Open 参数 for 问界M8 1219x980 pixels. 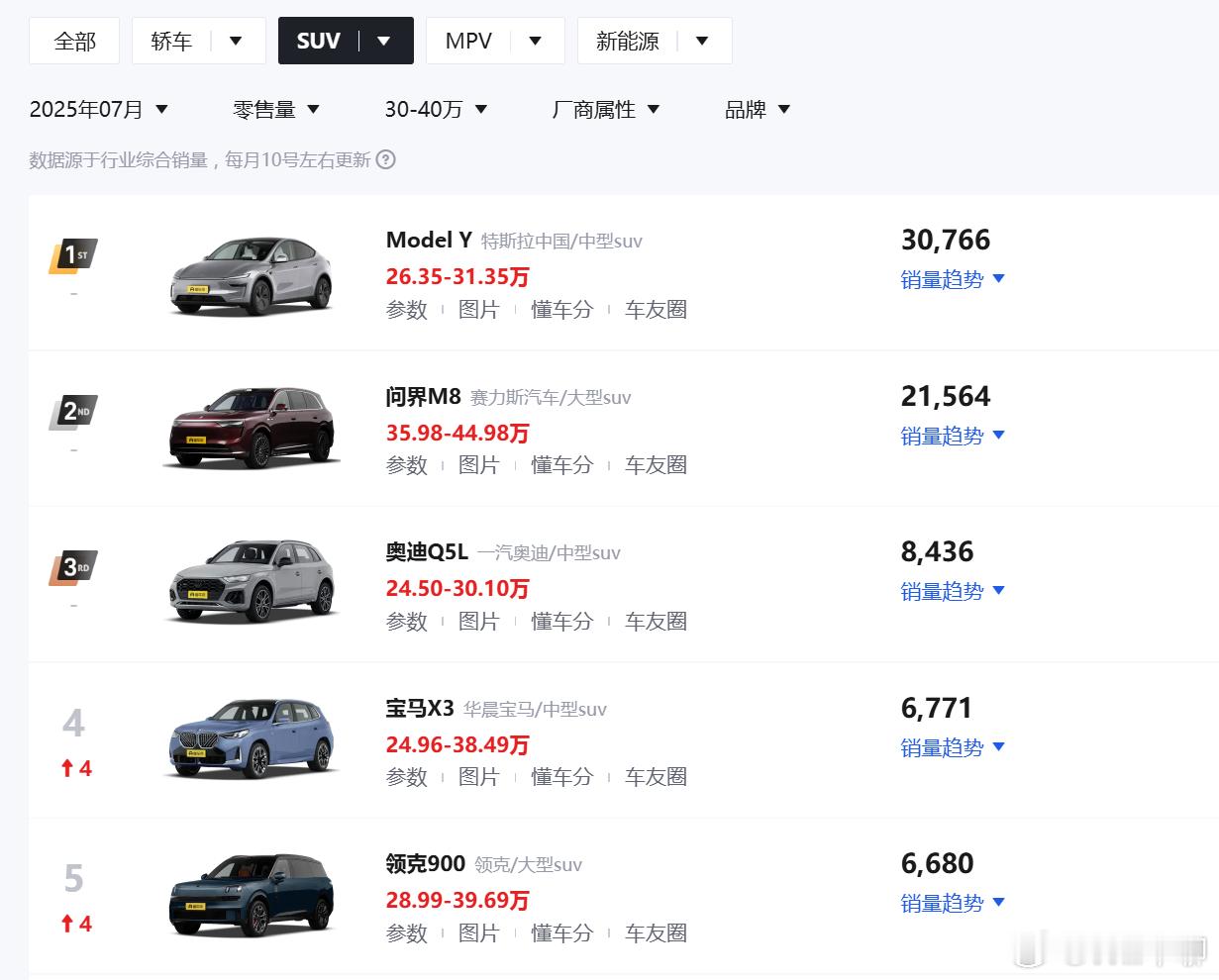pyautogui.click(x=406, y=465)
